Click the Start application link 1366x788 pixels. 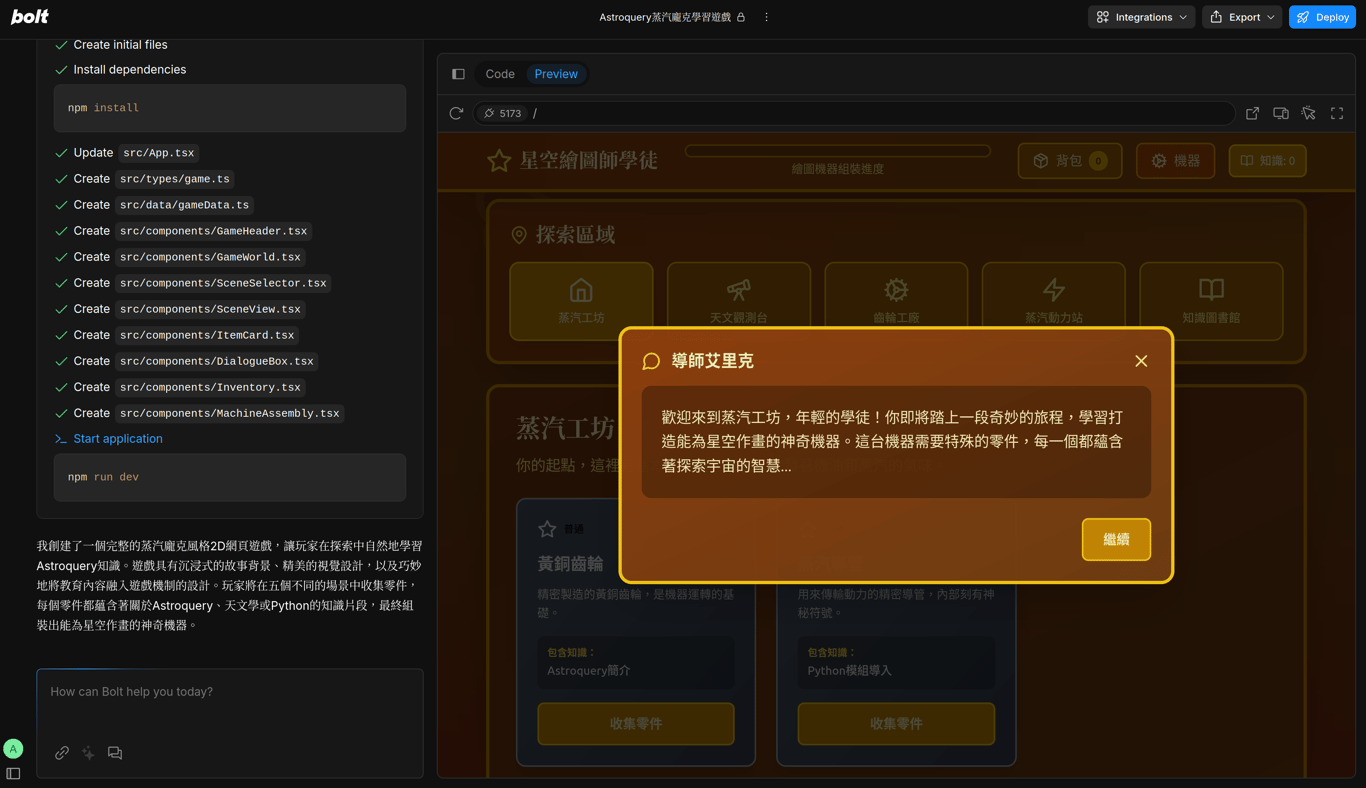pos(118,439)
